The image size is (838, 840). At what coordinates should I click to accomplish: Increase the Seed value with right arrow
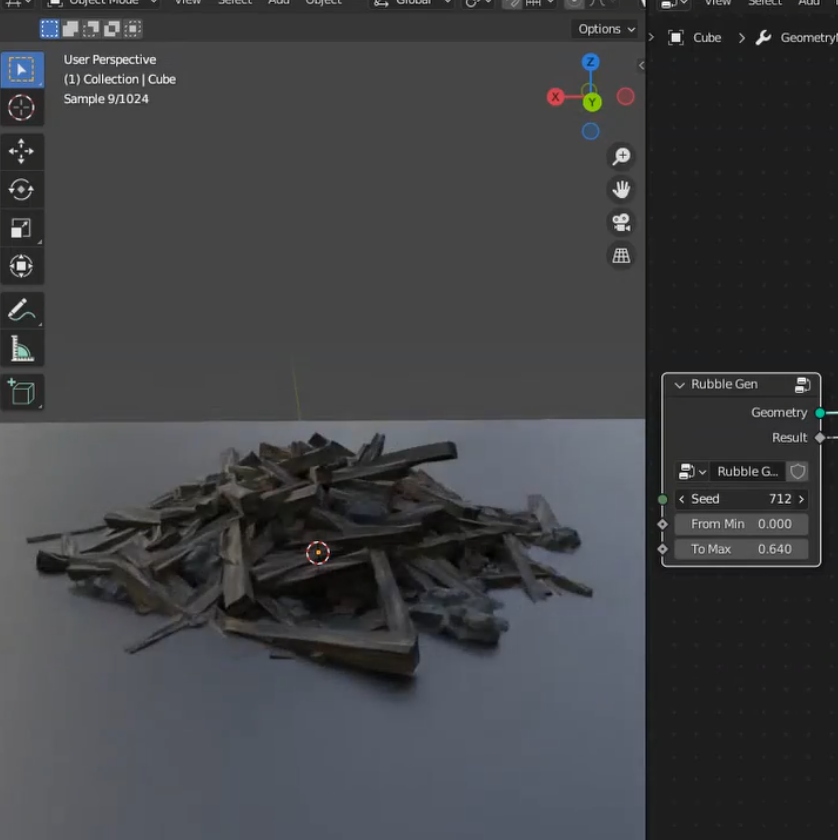801,499
